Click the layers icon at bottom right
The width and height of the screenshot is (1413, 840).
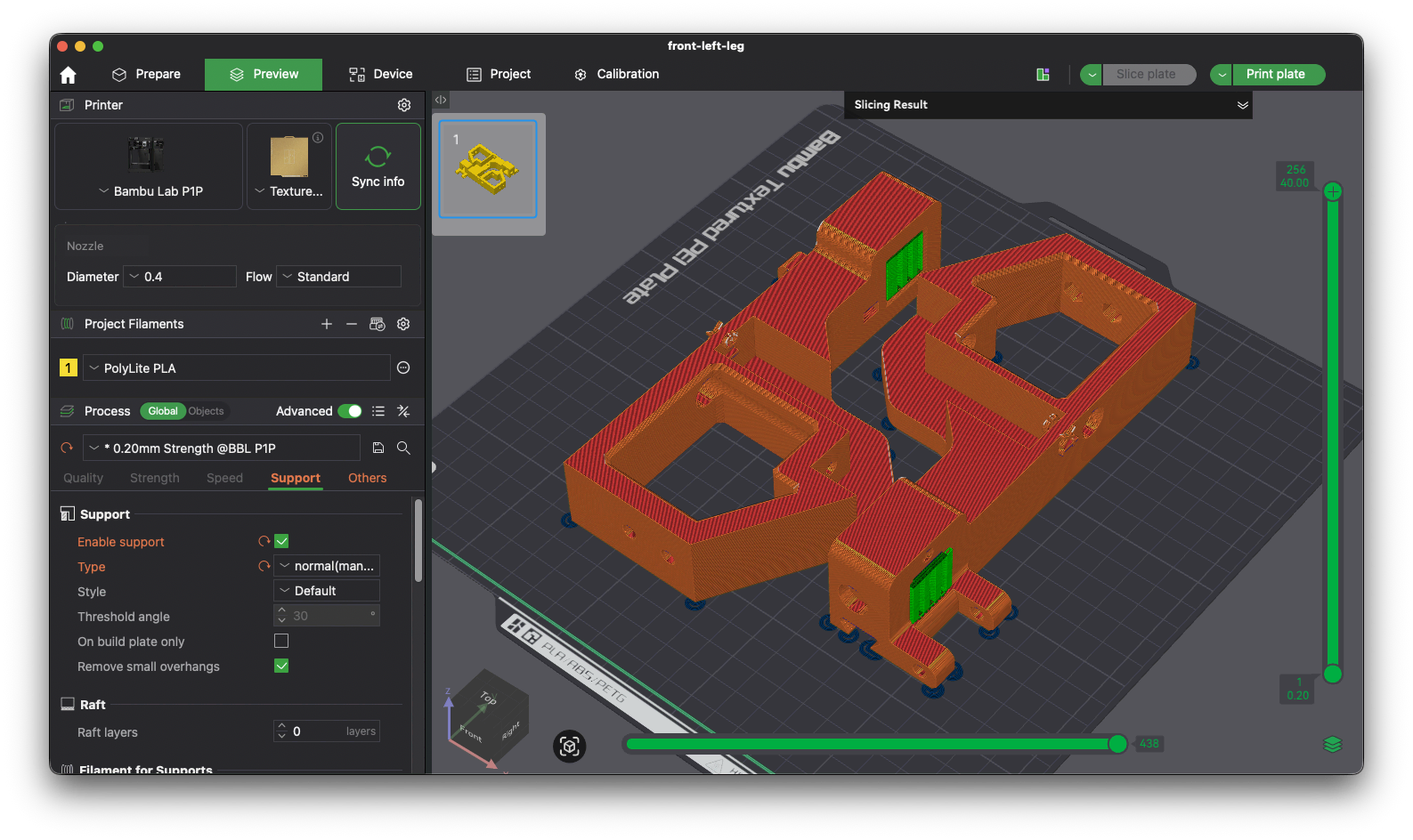pyautogui.click(x=1332, y=744)
